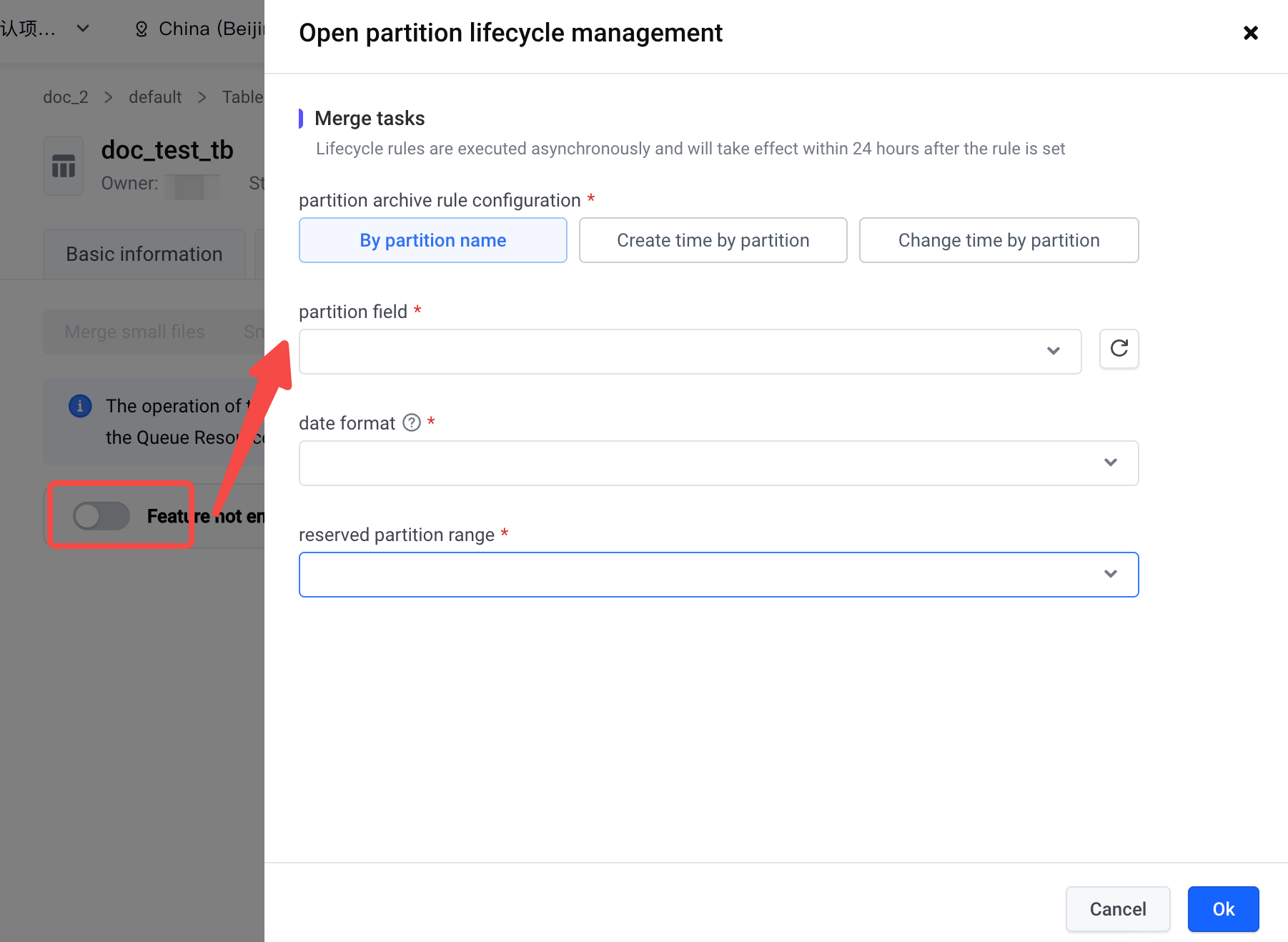Refresh the partition field list

coord(1119,349)
